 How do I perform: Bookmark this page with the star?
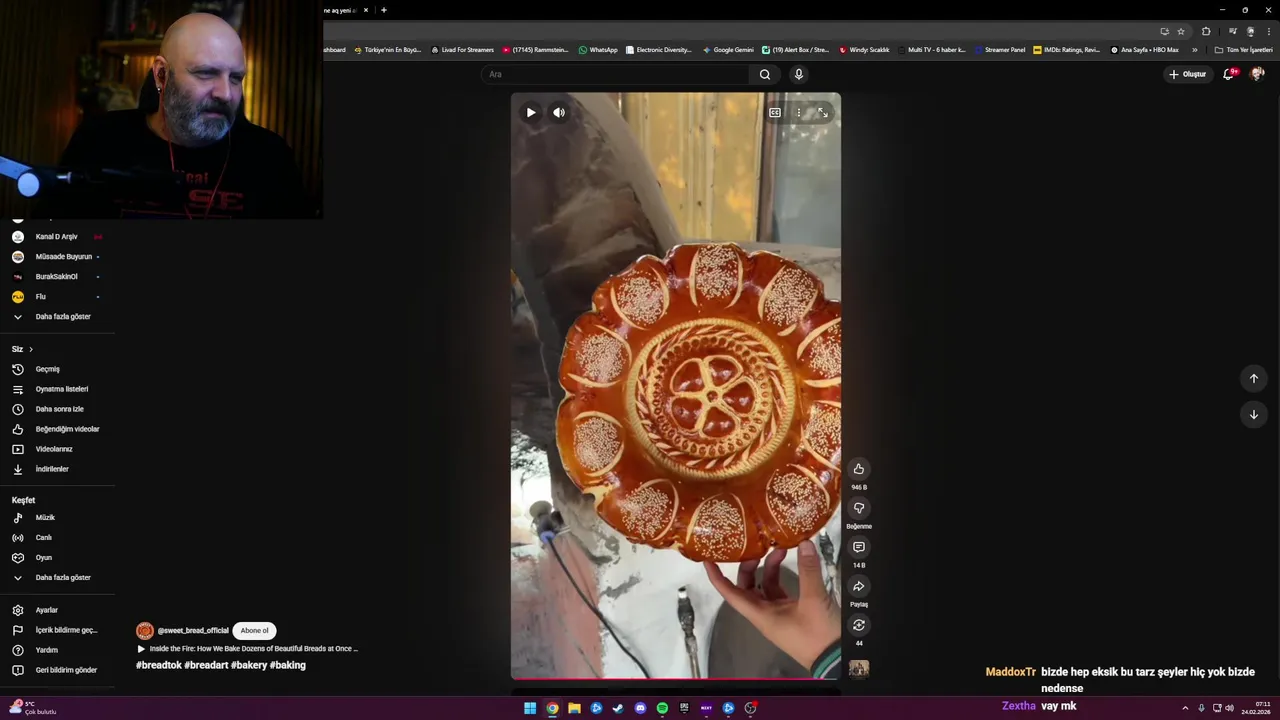point(1181,31)
